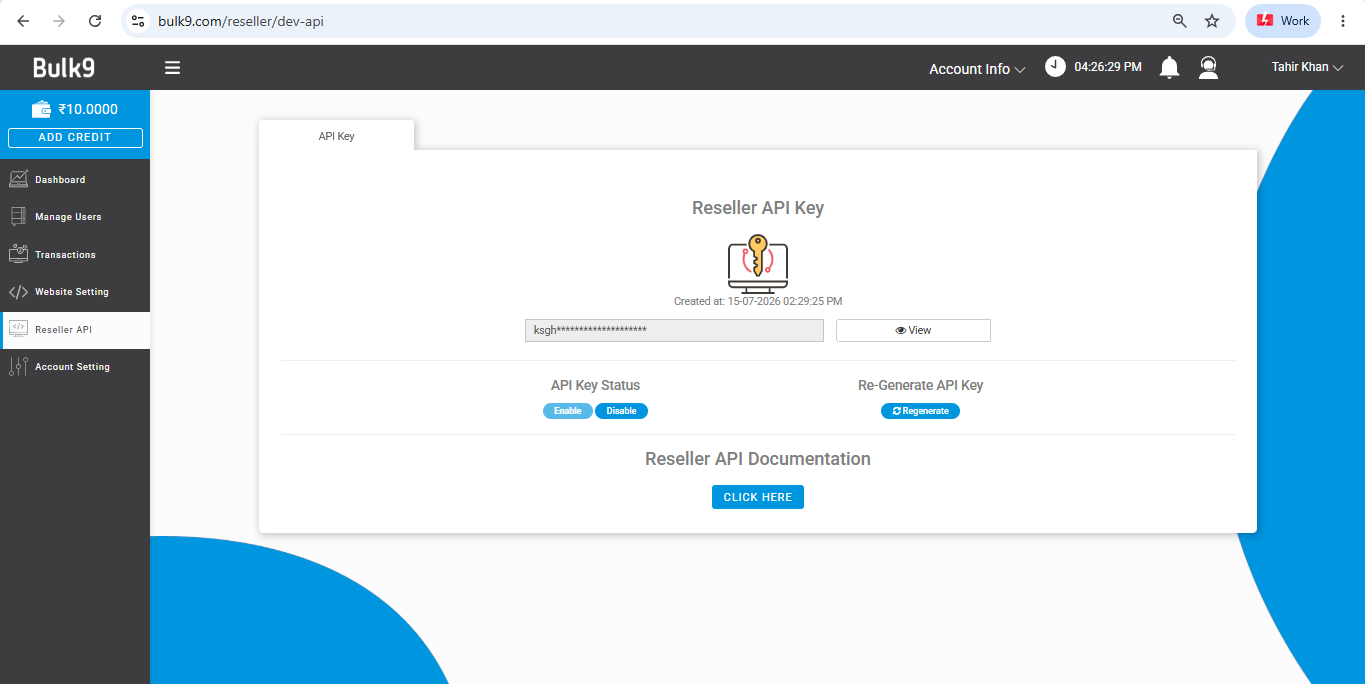The image size is (1365, 684).
Task: Click the Re-Generate API Key label
Action: [x=920, y=385]
